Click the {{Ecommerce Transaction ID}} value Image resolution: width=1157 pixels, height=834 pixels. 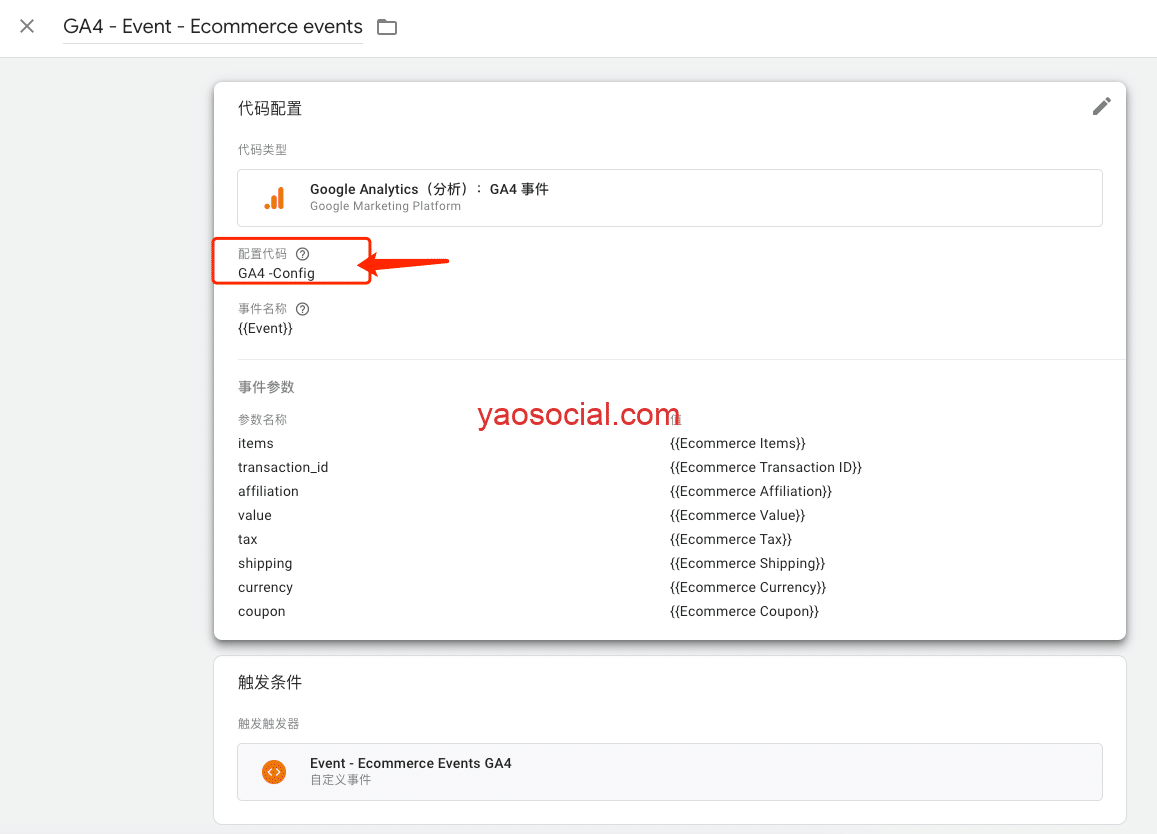[x=765, y=467]
